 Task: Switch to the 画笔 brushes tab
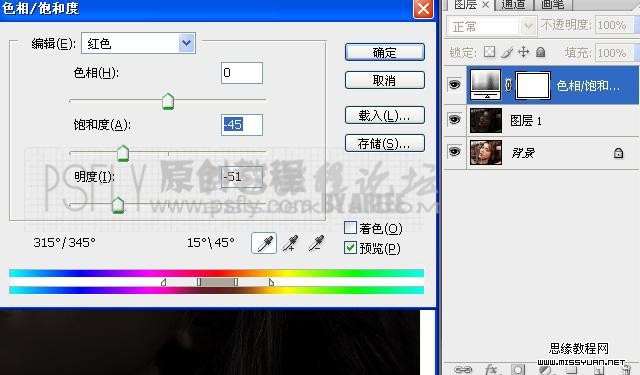tap(553, 4)
